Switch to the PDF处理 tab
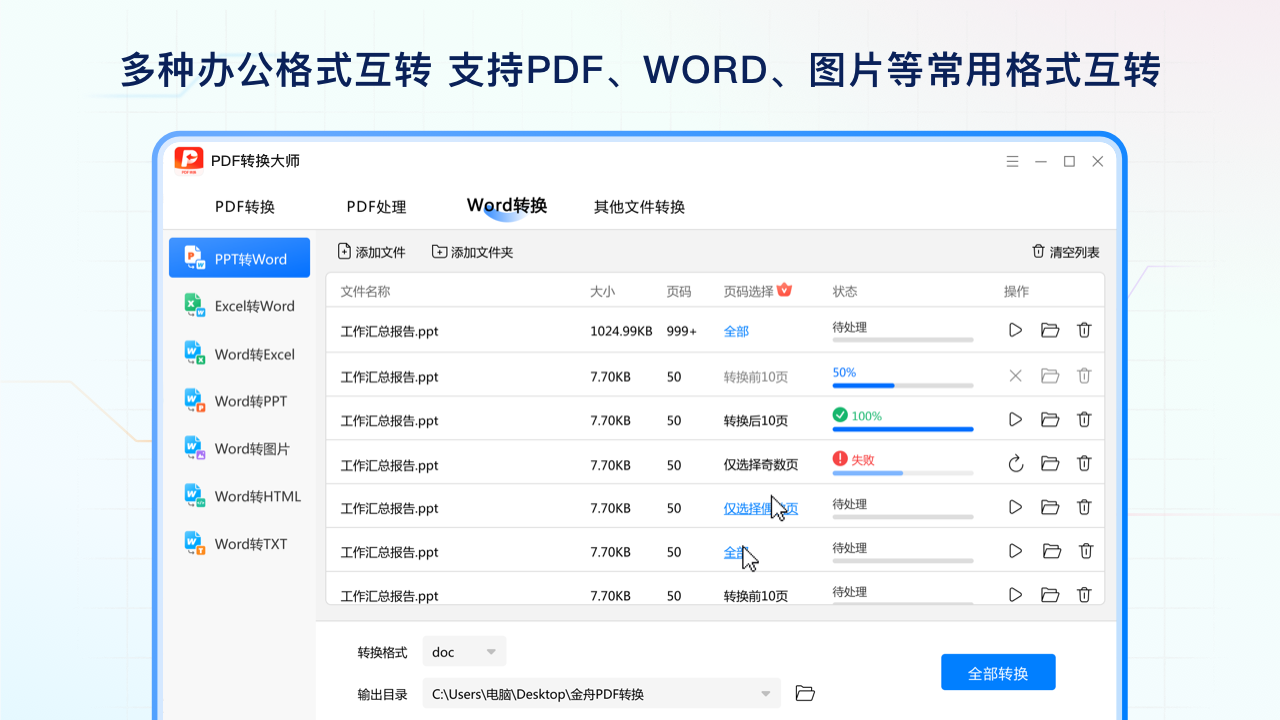Screen dimensions: 1280x720 point(376,207)
